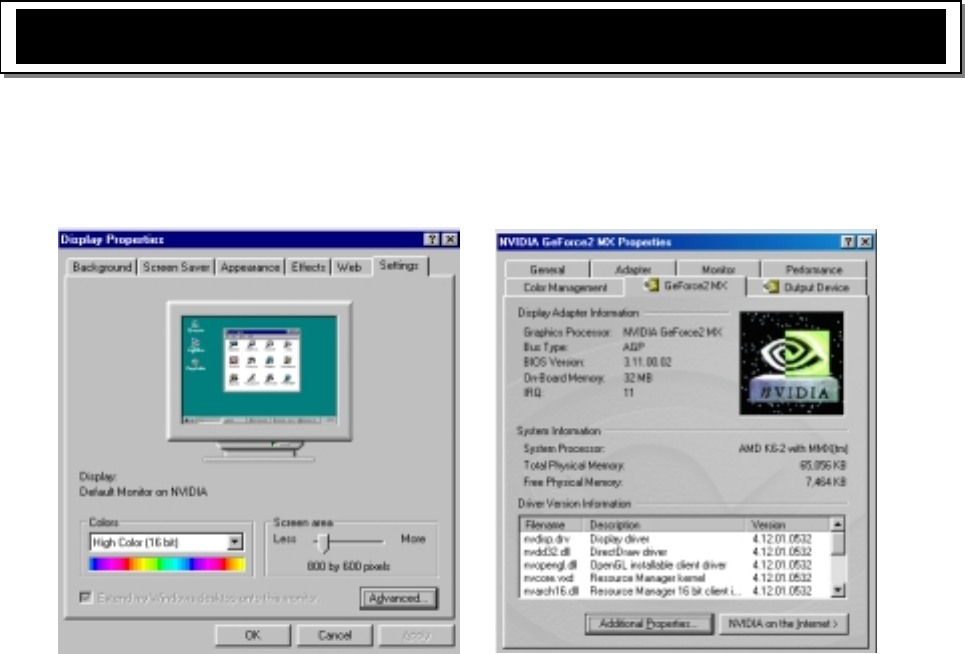Click the monitor preview in Display Properties
The height and width of the screenshot is (654, 965).
(259, 370)
